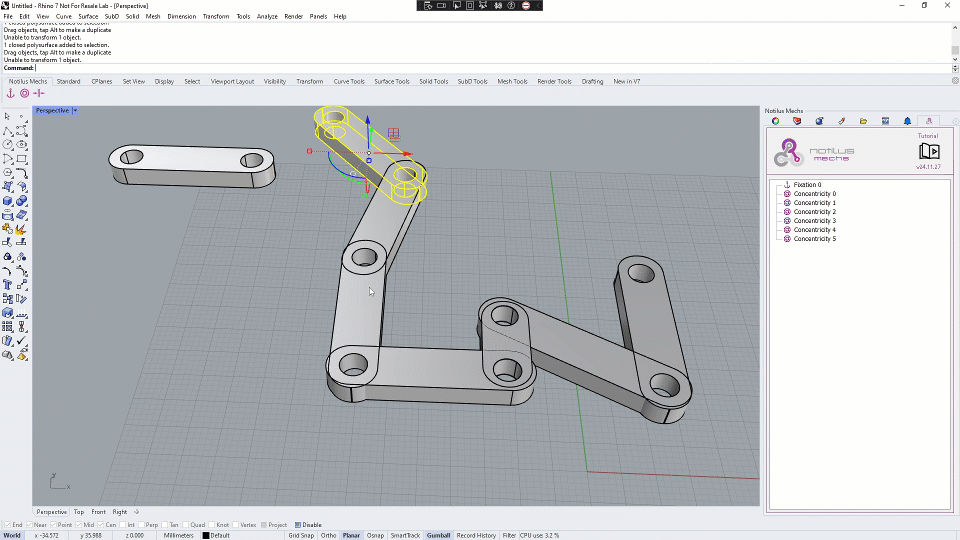
Task: Select the Text object tool
Action: pyautogui.click(x=7, y=285)
